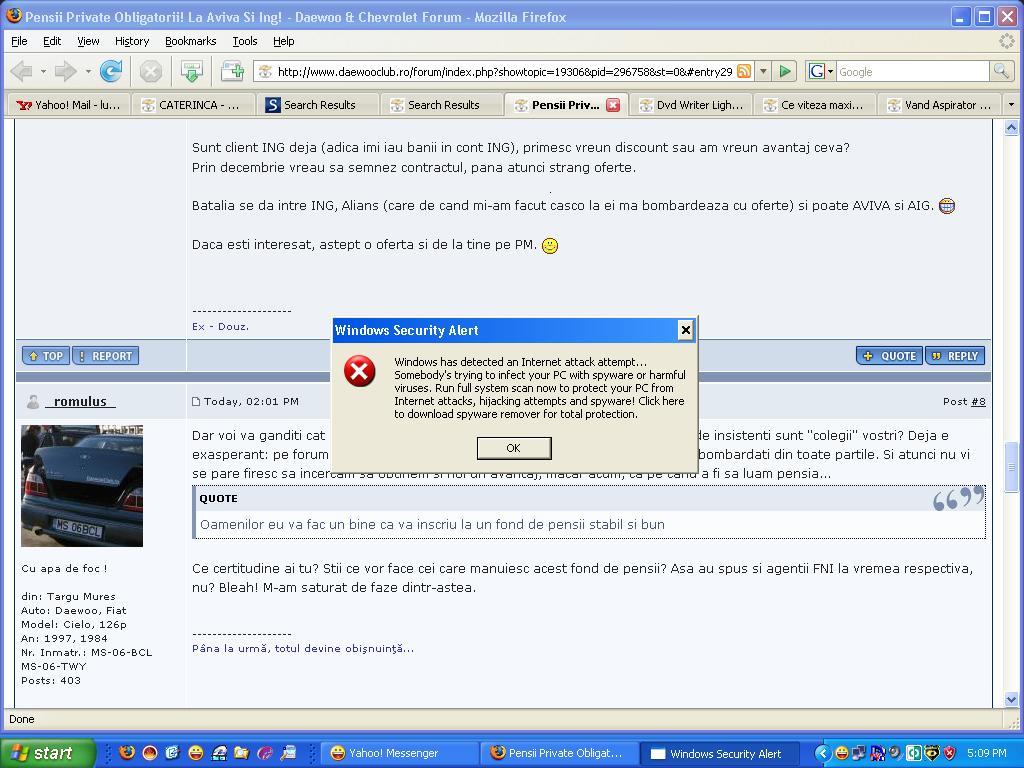Click the grinning emoticon after AIG

pyautogui.click(x=946, y=206)
